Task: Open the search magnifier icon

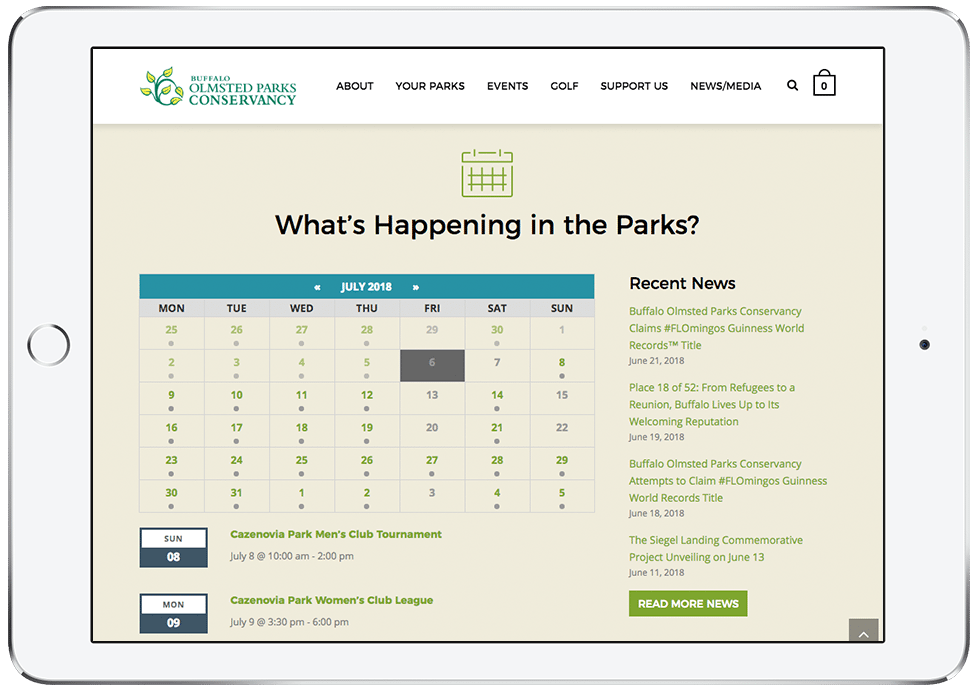Action: point(792,85)
